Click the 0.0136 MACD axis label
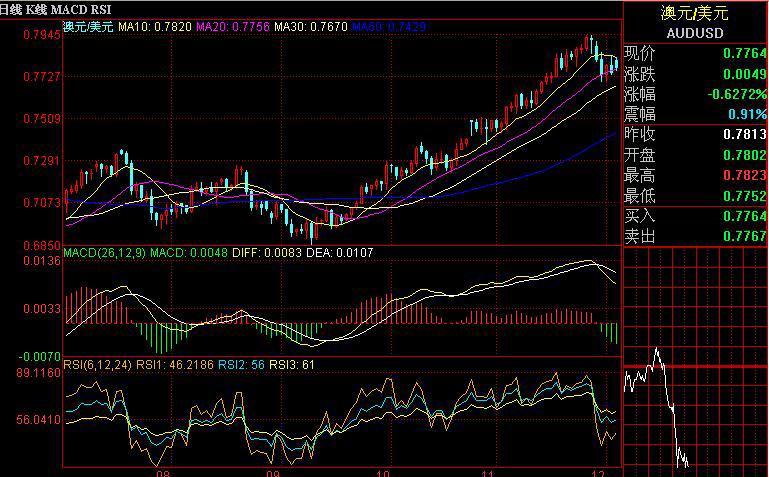 42,261
